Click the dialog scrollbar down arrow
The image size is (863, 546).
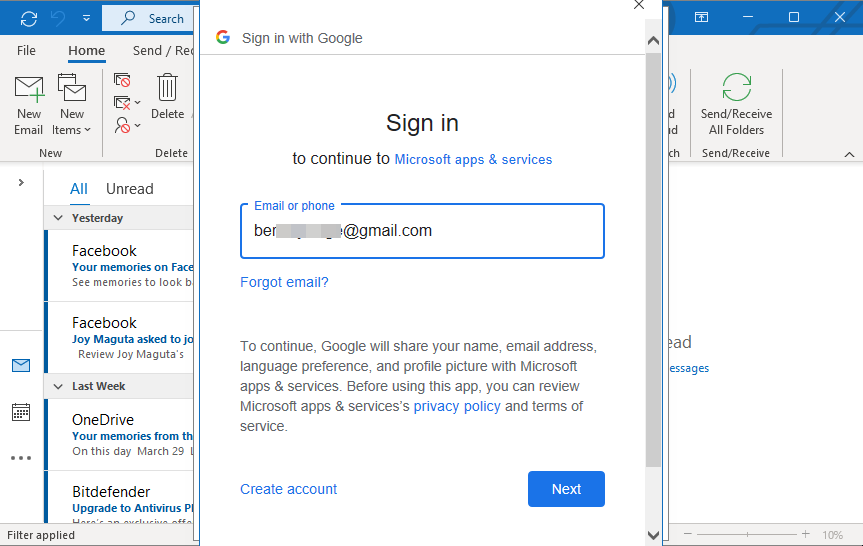coord(653,535)
